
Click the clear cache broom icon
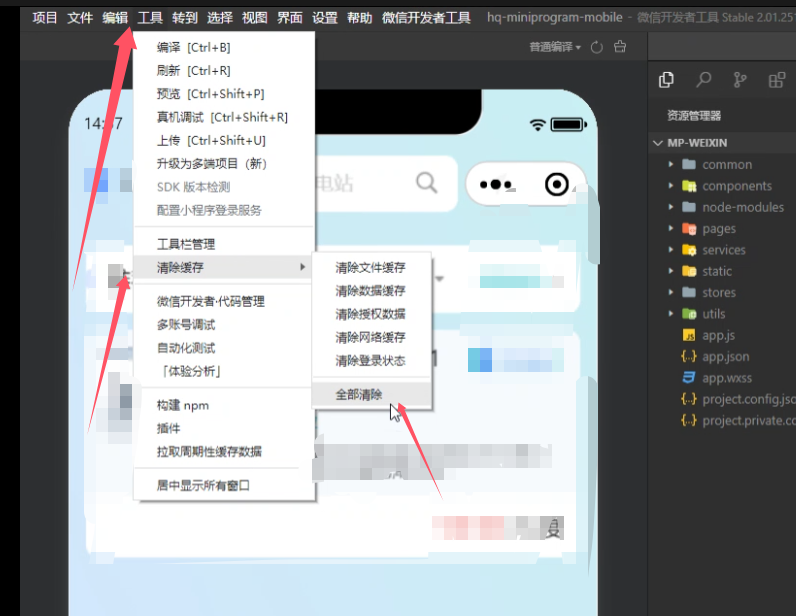click(x=620, y=47)
